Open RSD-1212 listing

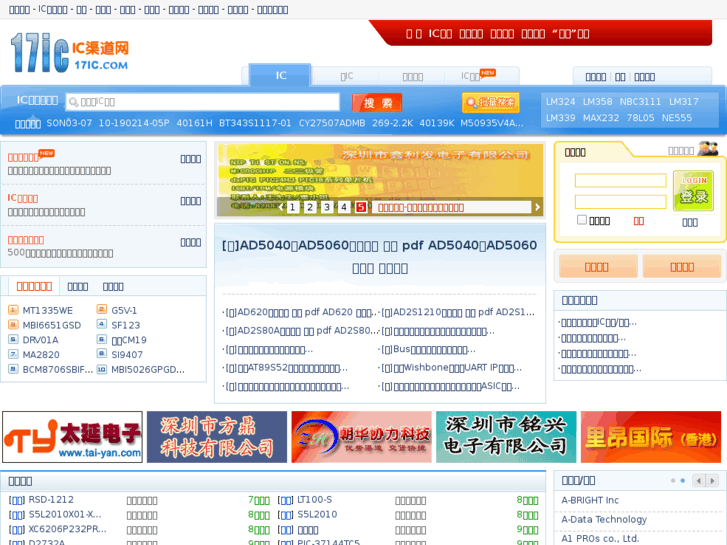(51, 500)
